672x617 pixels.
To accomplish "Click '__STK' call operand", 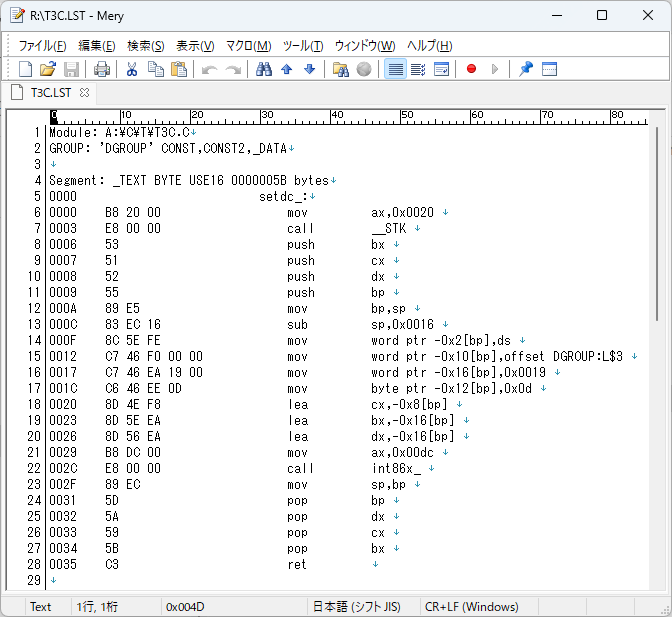I will (x=388, y=228).
